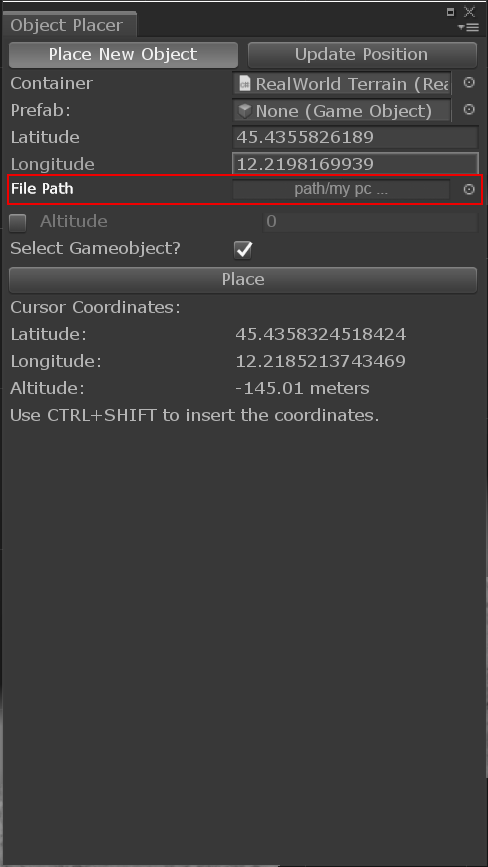The image size is (488, 867).
Task: Enable the Altitude checkbox
Action: 18,223
